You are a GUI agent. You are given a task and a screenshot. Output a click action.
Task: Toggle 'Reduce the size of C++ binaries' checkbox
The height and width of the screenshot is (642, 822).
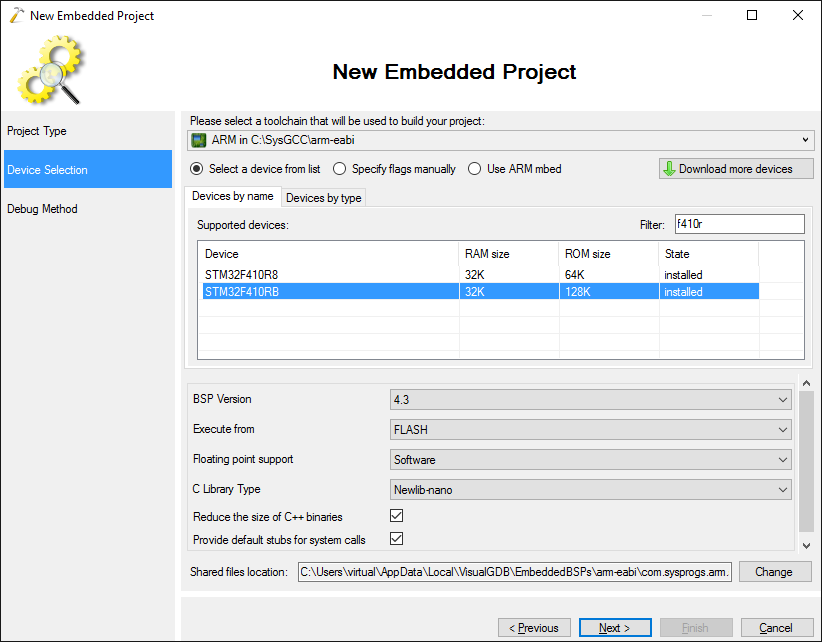coord(396,516)
